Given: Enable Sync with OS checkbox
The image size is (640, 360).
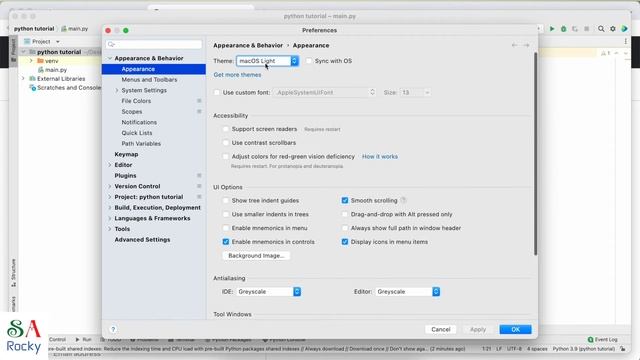Looking at the screenshot, I should tap(309, 61).
